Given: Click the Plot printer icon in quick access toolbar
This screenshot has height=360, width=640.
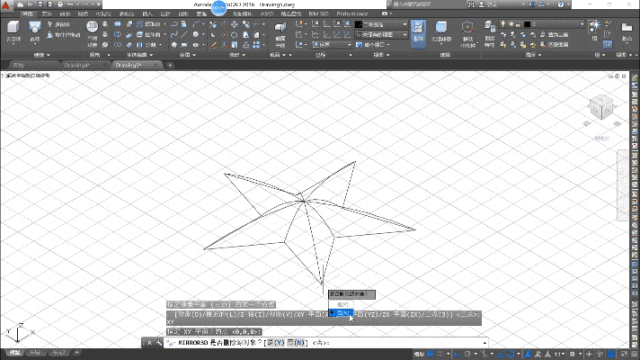Looking at the screenshot, I should point(60,4).
